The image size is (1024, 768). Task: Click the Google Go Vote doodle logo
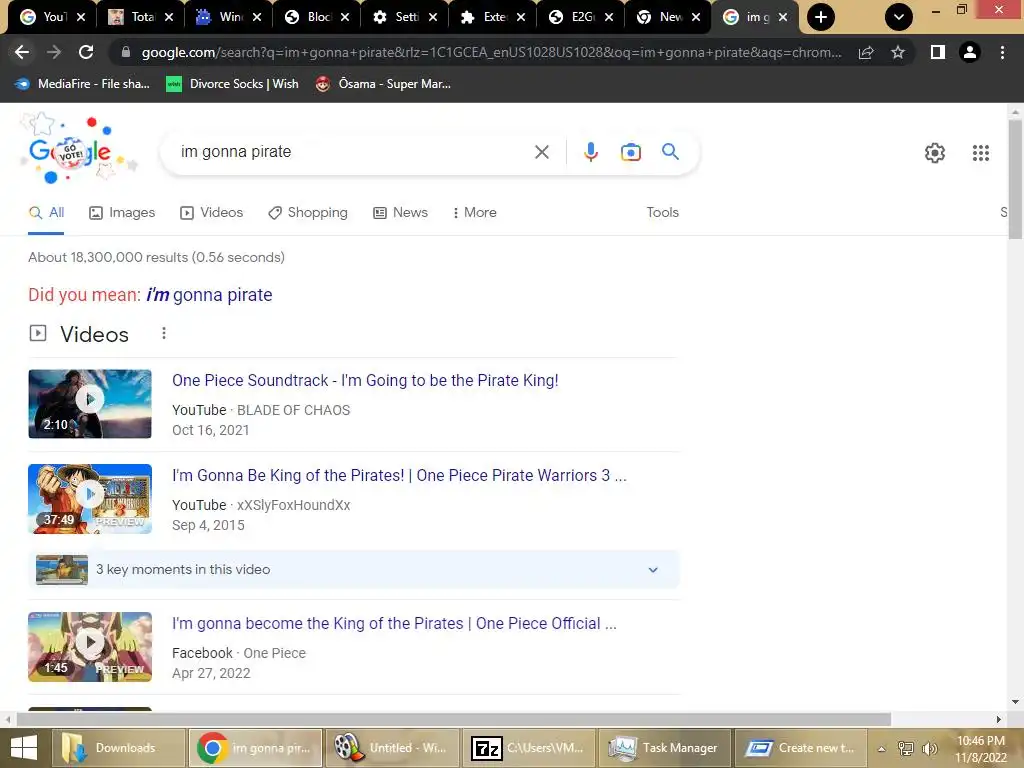[x=77, y=150]
